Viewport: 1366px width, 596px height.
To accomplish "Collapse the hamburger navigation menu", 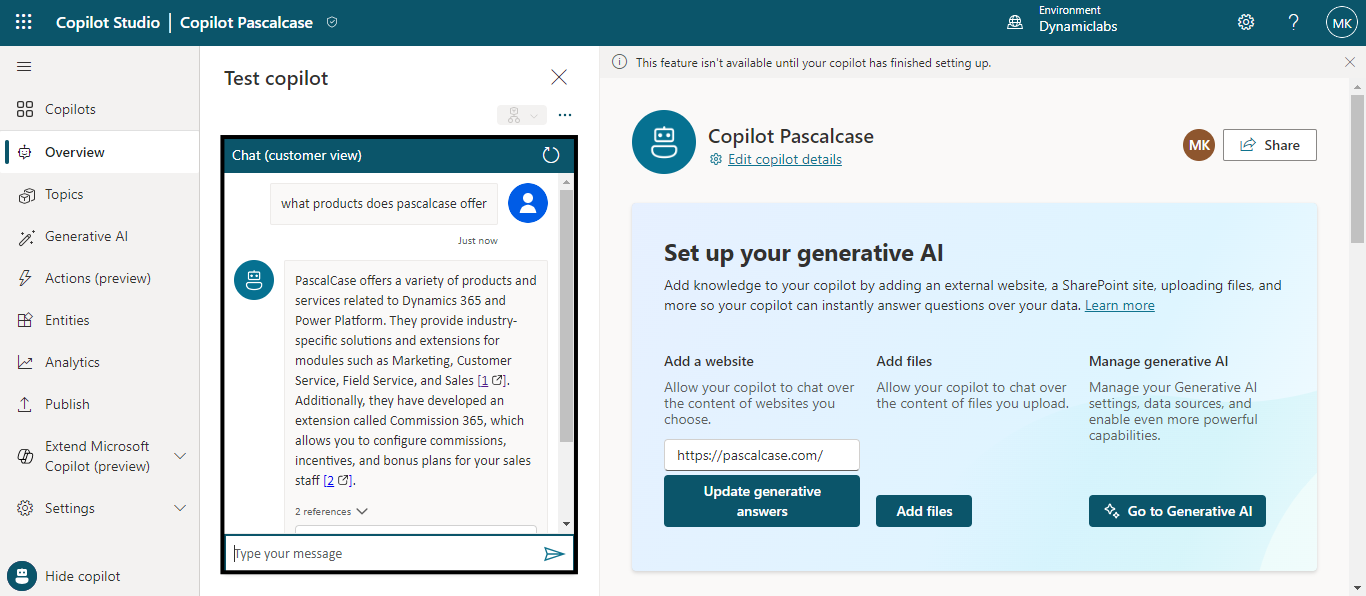I will click(x=24, y=67).
